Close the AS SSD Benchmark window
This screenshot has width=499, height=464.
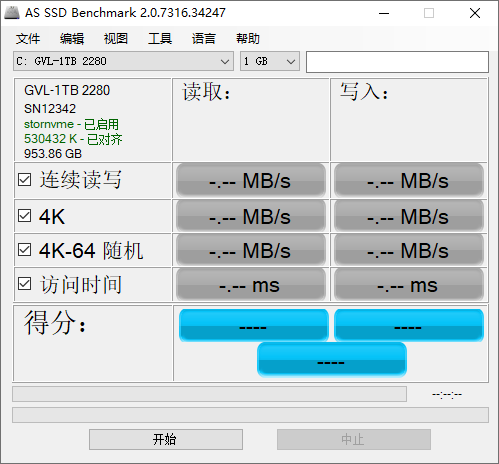[475, 13]
